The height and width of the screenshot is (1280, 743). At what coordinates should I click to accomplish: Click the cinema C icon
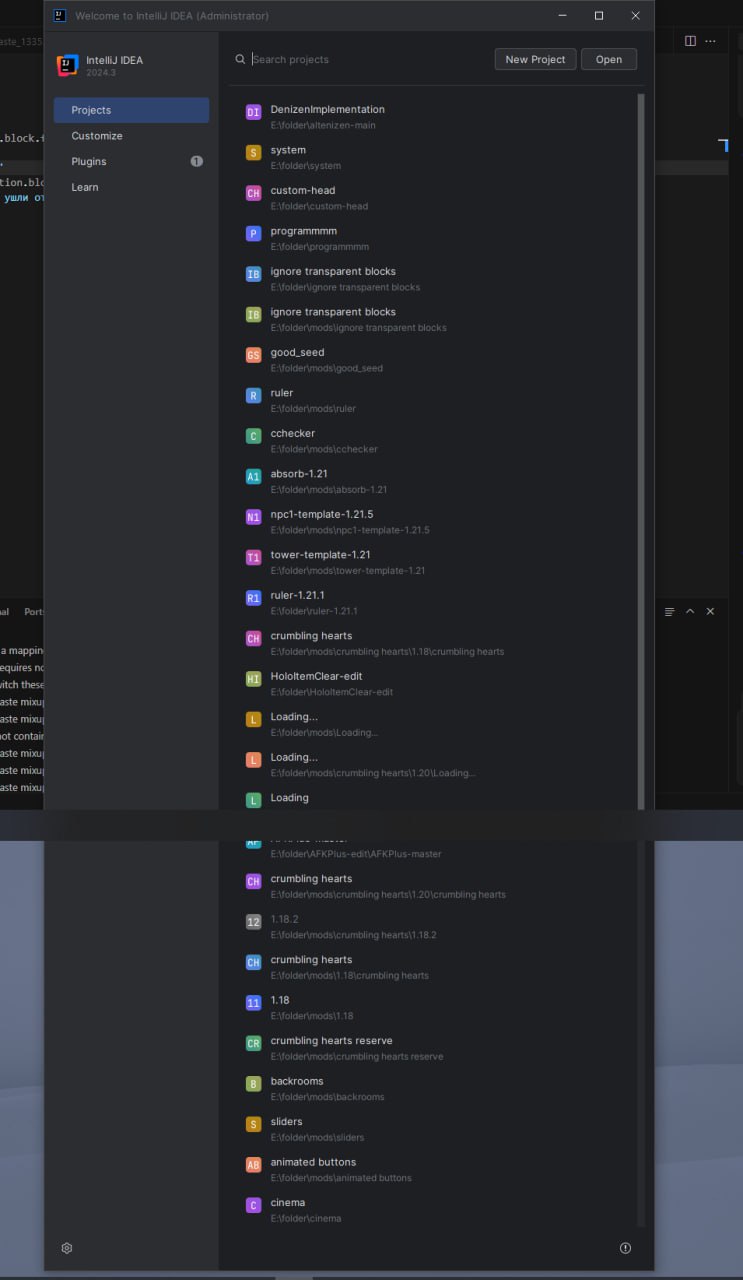pos(253,1206)
